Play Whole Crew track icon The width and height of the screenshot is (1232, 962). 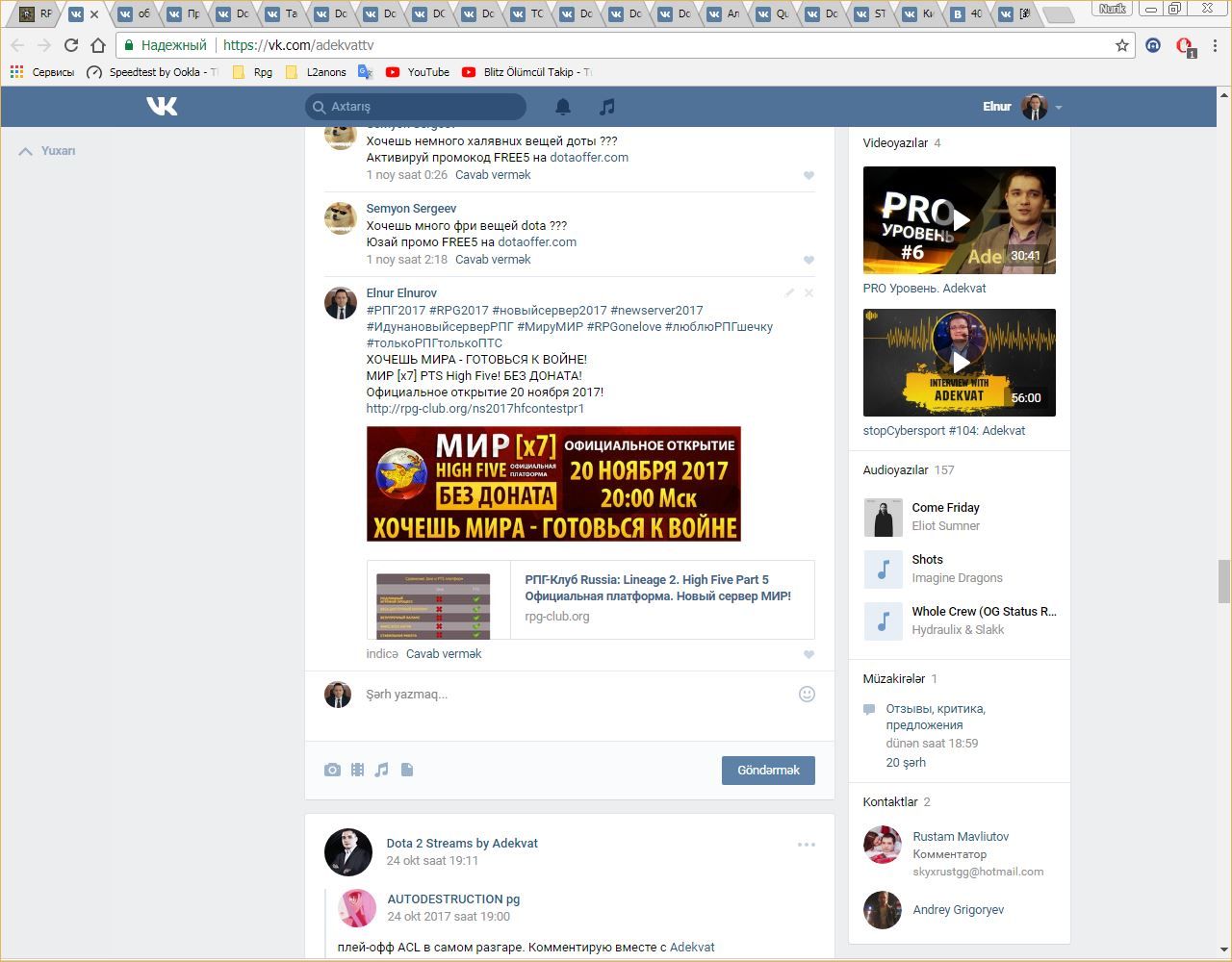pyautogui.click(x=883, y=620)
